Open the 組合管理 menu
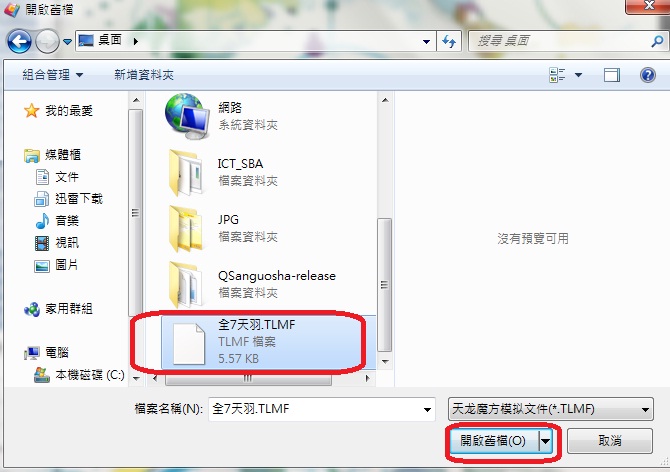Viewport: 670px width, 472px height. [52, 75]
